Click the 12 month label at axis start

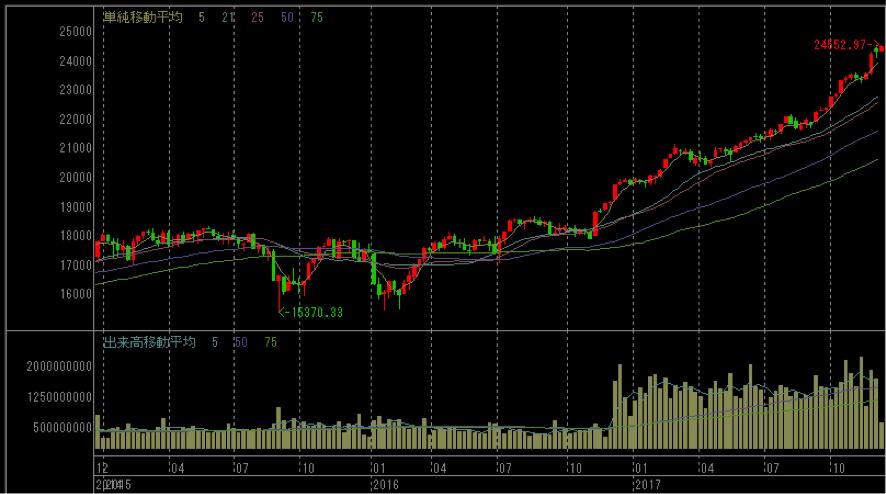point(101,468)
